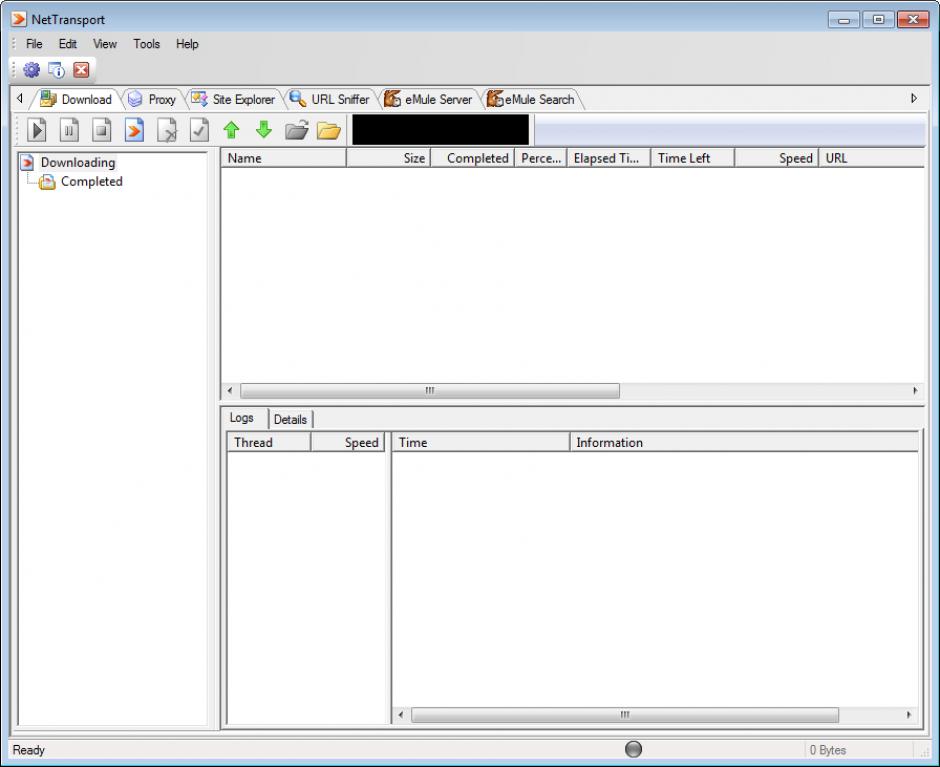
Task: Click the red X exit icon in toolbar
Action: coord(81,70)
